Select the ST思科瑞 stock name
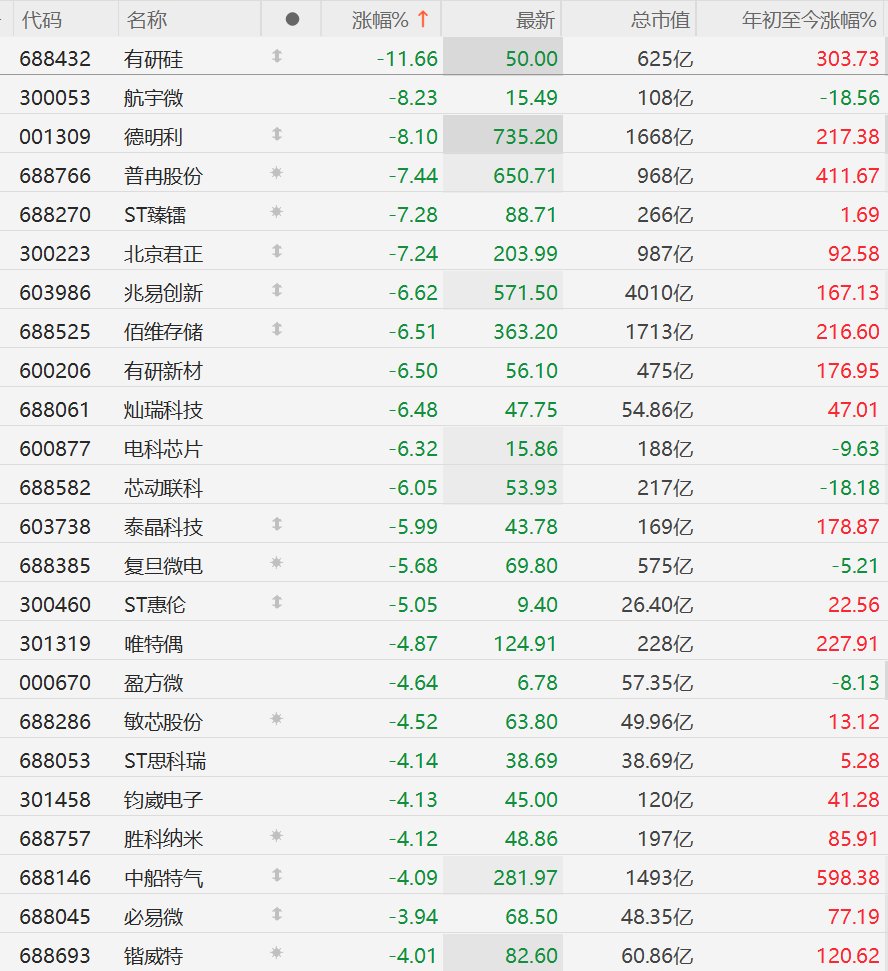Image resolution: width=888 pixels, height=971 pixels. point(165,761)
